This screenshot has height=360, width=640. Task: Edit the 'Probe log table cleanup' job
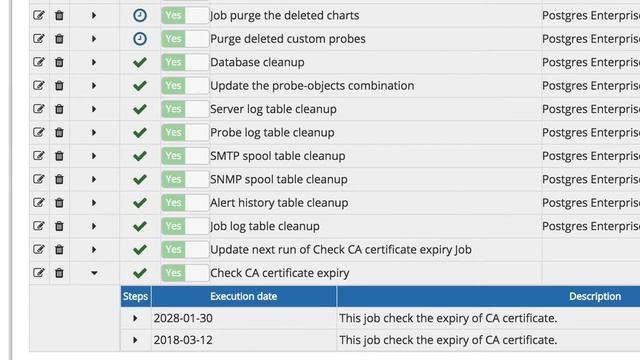click(x=39, y=132)
